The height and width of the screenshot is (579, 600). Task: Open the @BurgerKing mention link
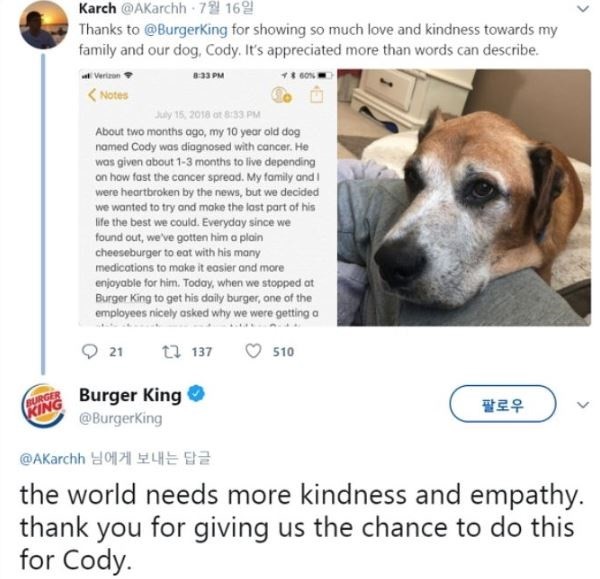coord(186,29)
